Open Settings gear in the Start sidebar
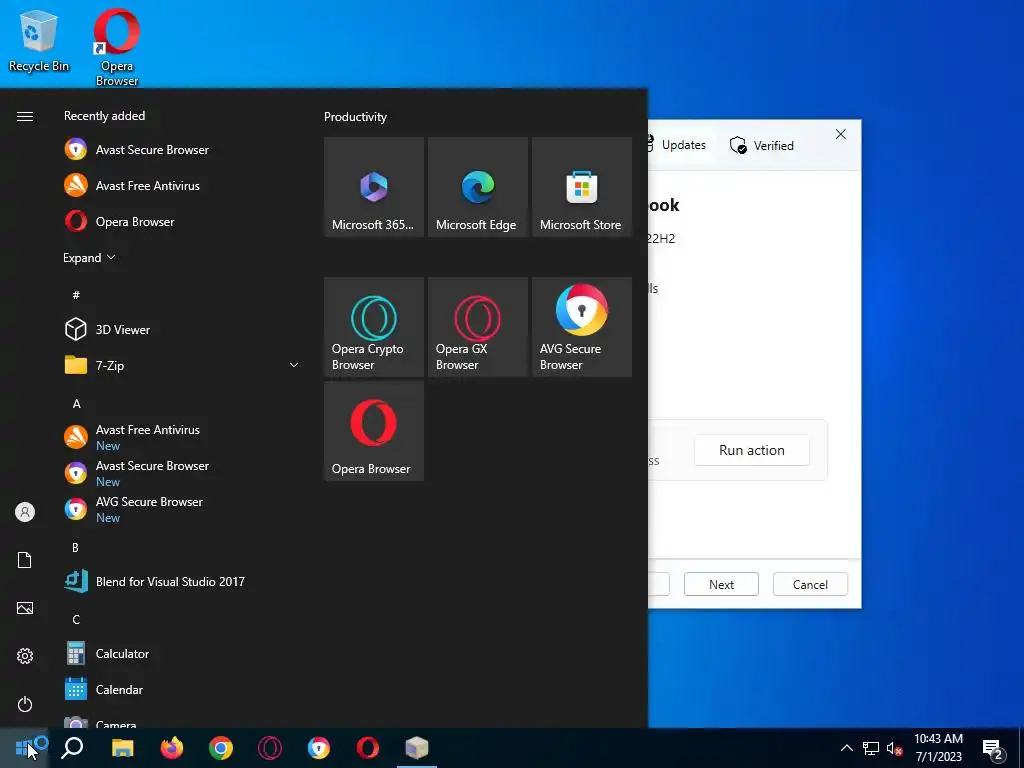Viewport: 1024px width, 768px height. coord(25,656)
